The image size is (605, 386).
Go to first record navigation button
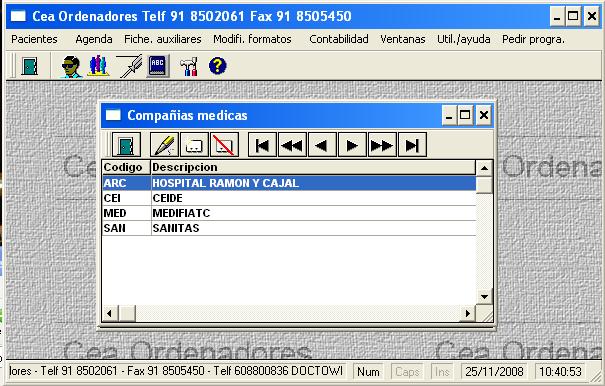[x=262, y=145]
